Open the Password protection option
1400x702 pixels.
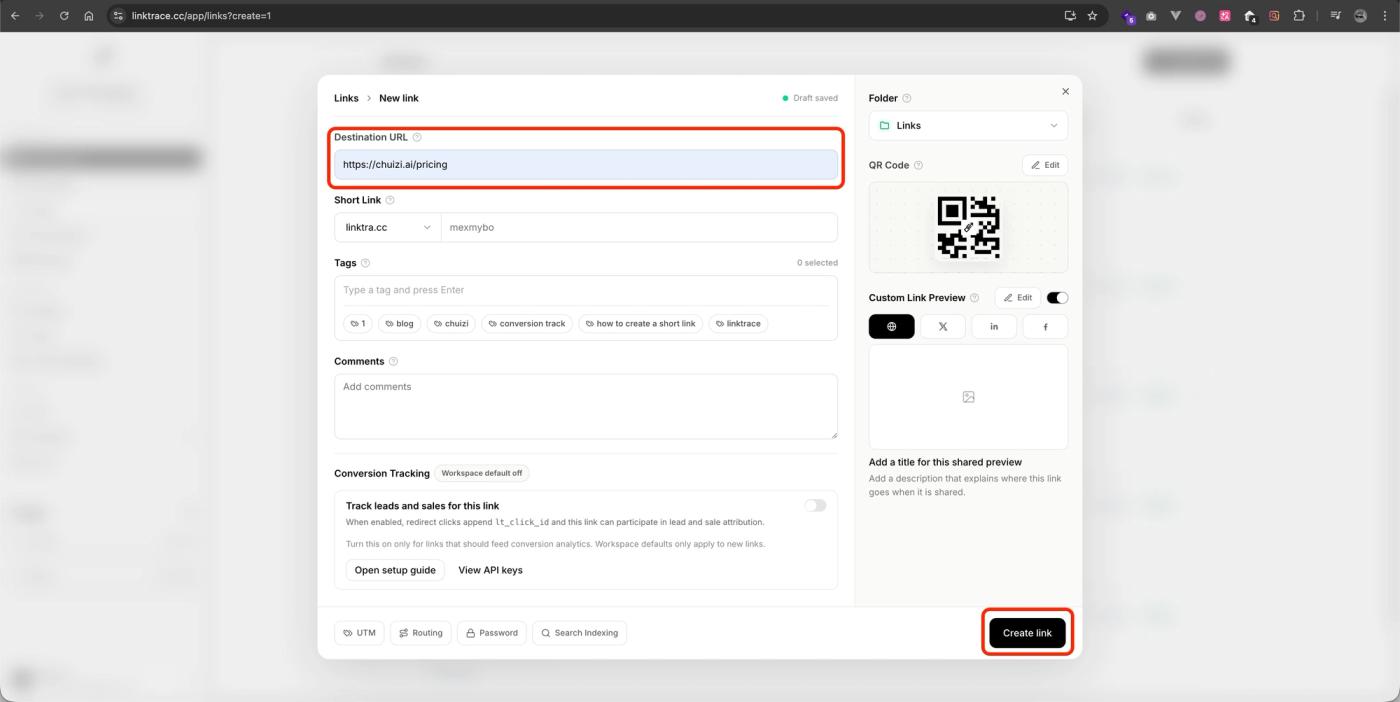click(491, 632)
